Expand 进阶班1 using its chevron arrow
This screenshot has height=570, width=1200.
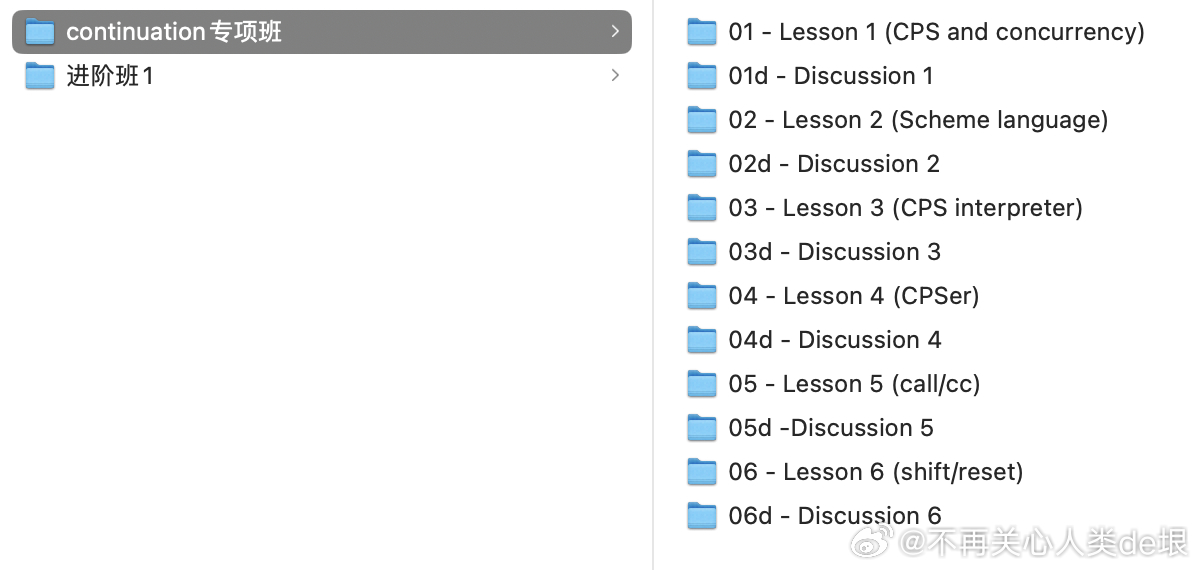[615, 76]
